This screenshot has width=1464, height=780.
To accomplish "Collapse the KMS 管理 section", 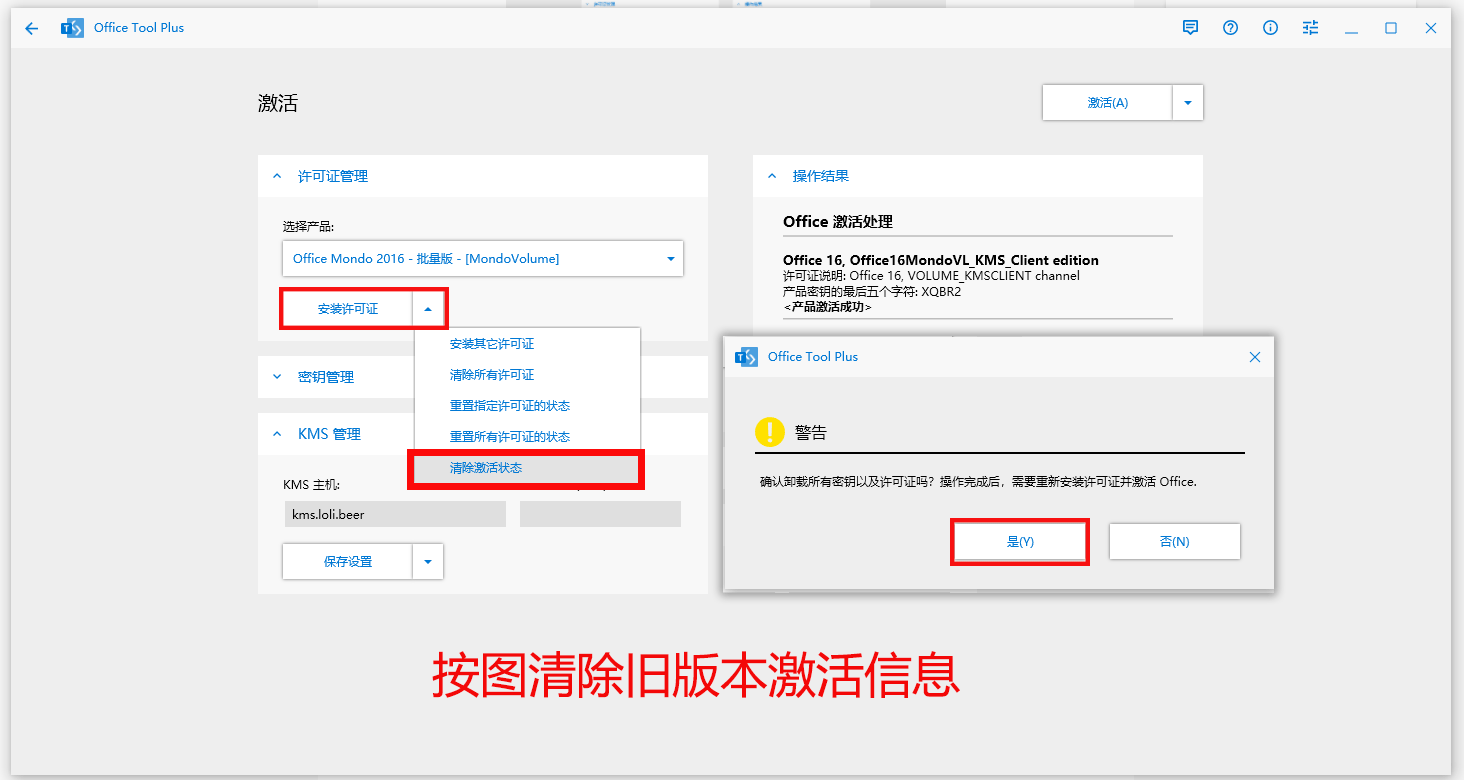I will click(x=277, y=433).
